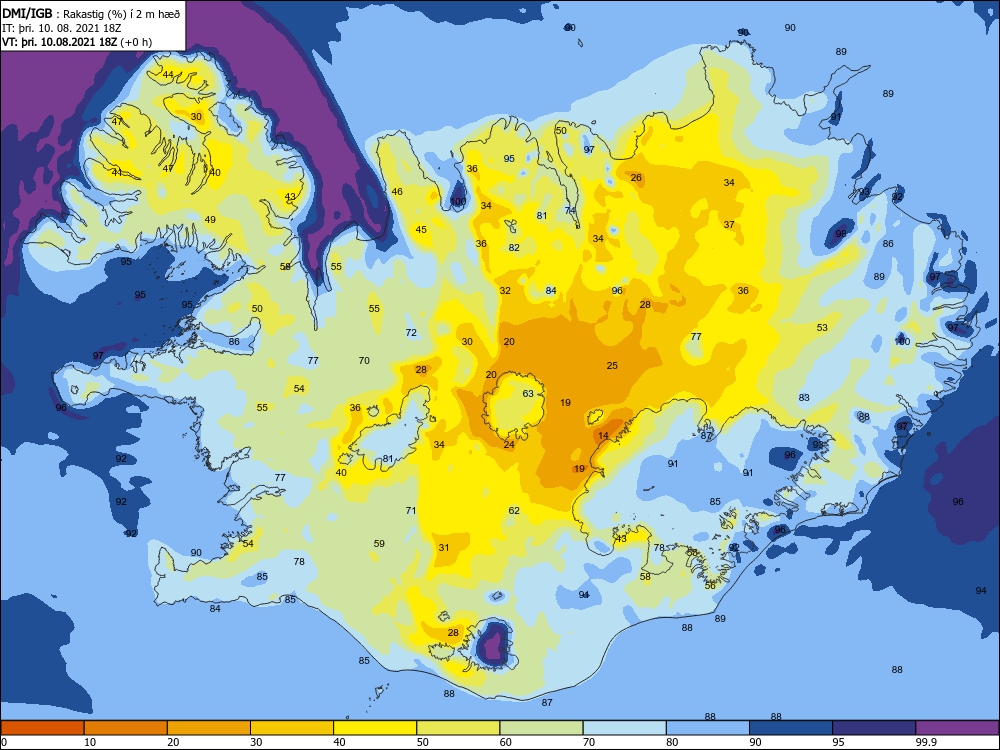The image size is (1000, 750).
Task: Click the lowest humidity value 14 on the map
Action: click(x=603, y=436)
